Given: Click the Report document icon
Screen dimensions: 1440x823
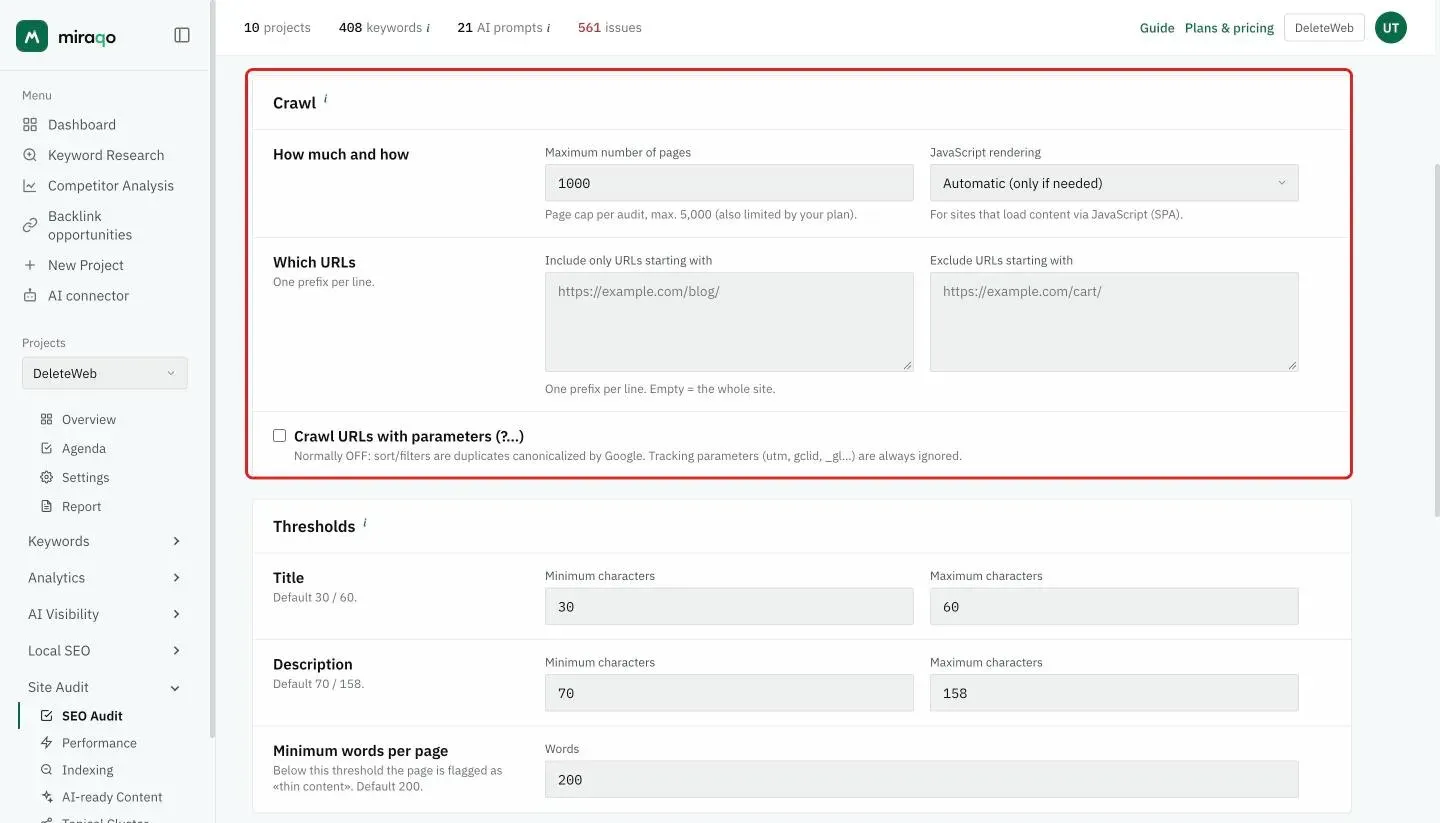Looking at the screenshot, I should pyautogui.click(x=46, y=506).
